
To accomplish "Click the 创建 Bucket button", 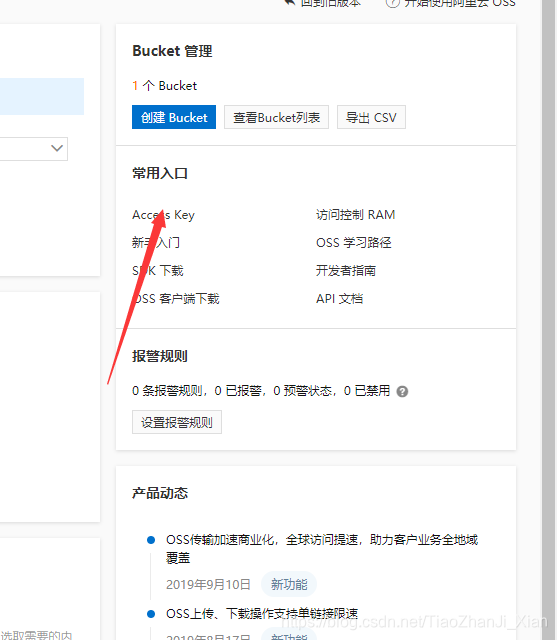I will tap(174, 118).
